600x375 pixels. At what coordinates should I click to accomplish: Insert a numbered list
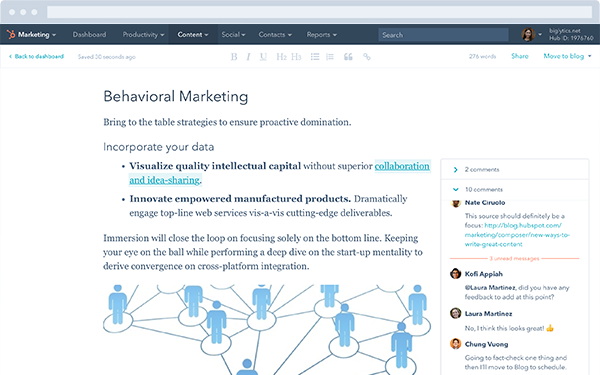[330, 57]
